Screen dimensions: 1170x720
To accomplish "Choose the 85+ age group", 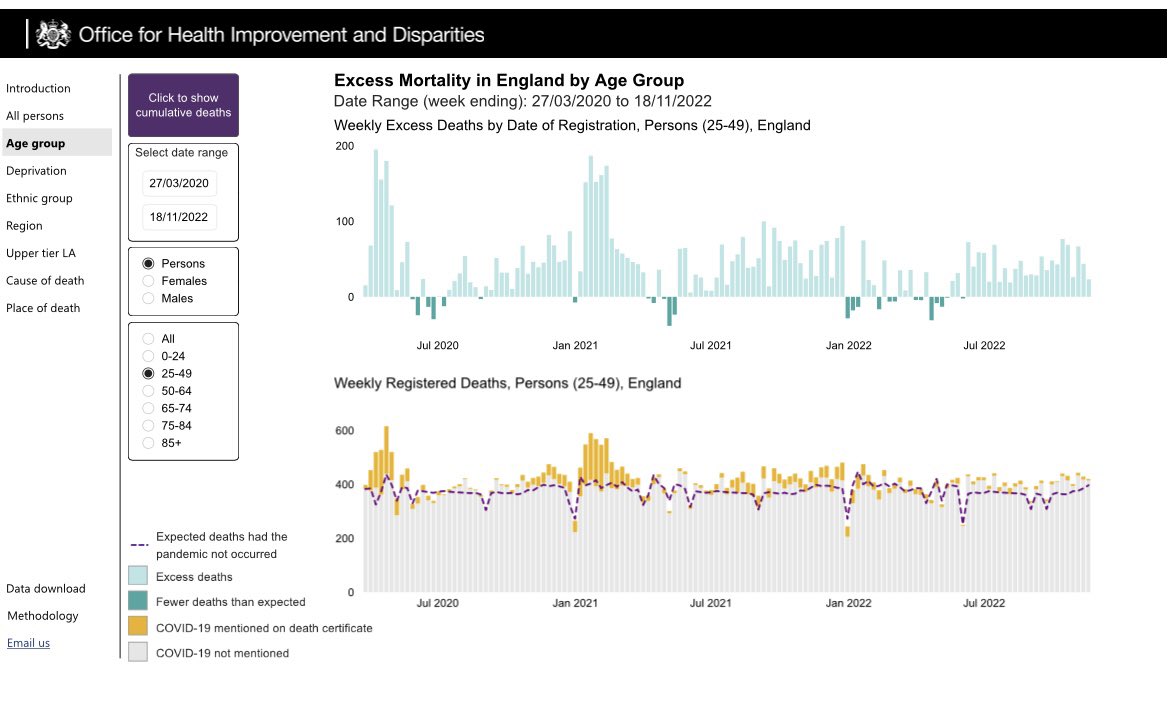I will 148,443.
